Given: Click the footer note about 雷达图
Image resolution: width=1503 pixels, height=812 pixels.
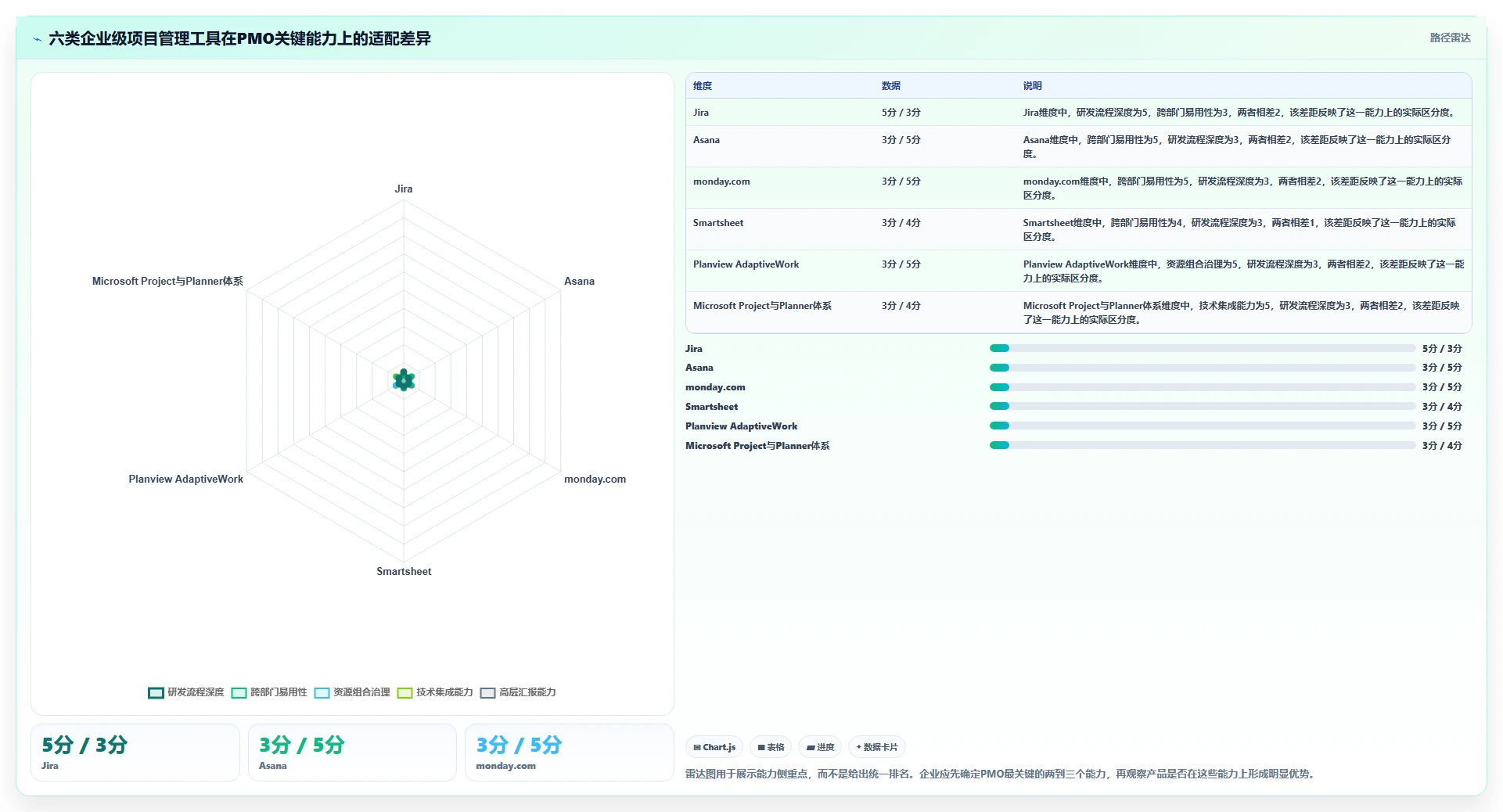Looking at the screenshot, I should (1002, 774).
